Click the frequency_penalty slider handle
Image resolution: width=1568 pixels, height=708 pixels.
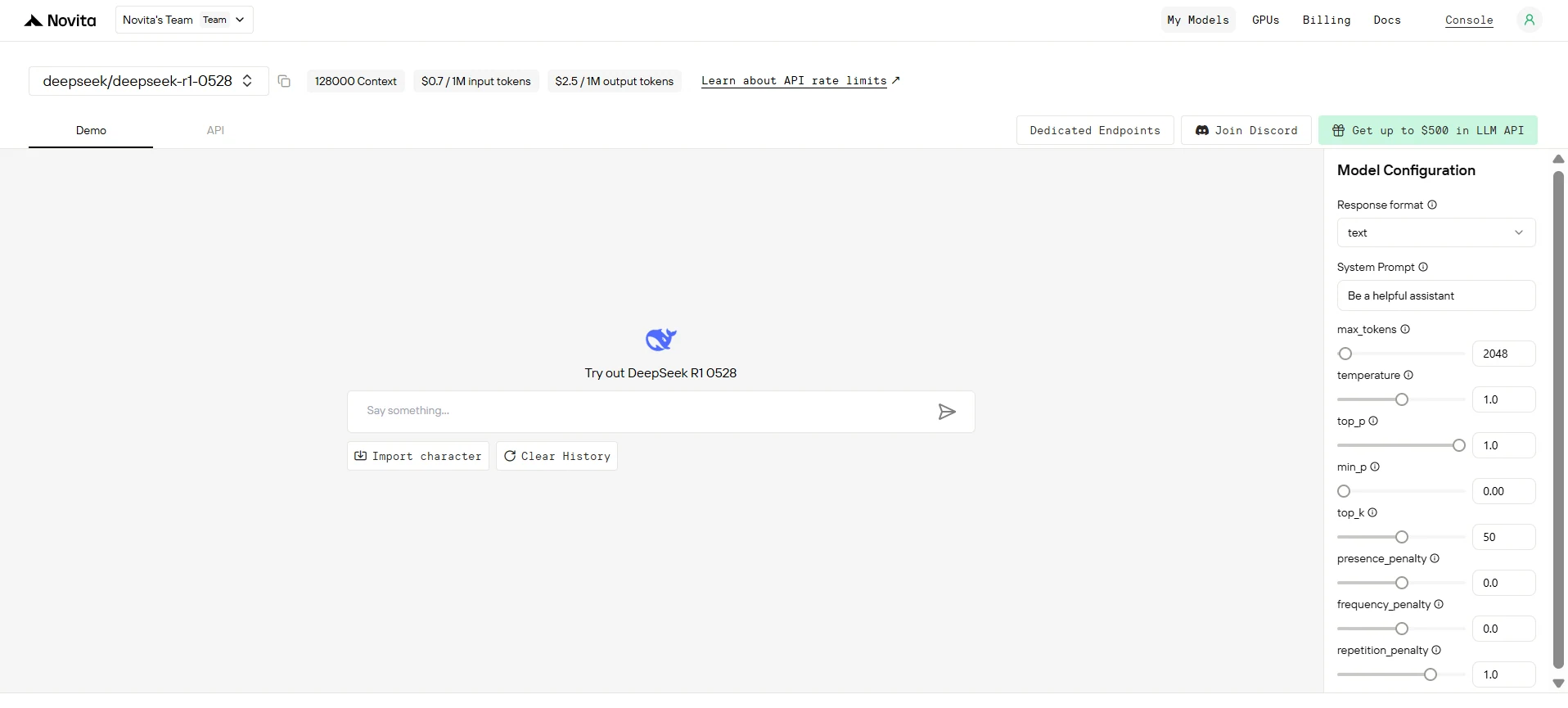pos(1402,629)
